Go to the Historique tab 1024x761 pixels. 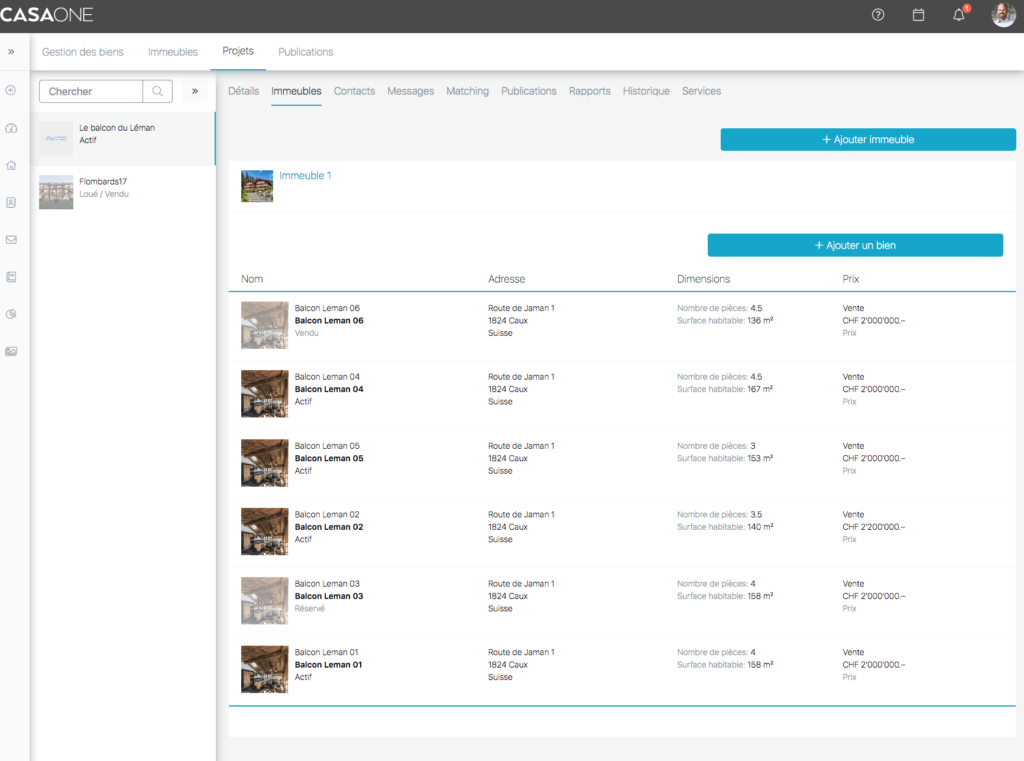click(646, 91)
